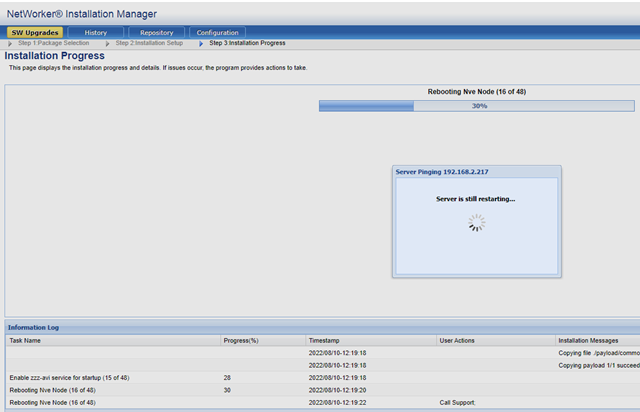Sort by Progress(%) column header
The width and height of the screenshot is (640, 412).
coord(263,341)
